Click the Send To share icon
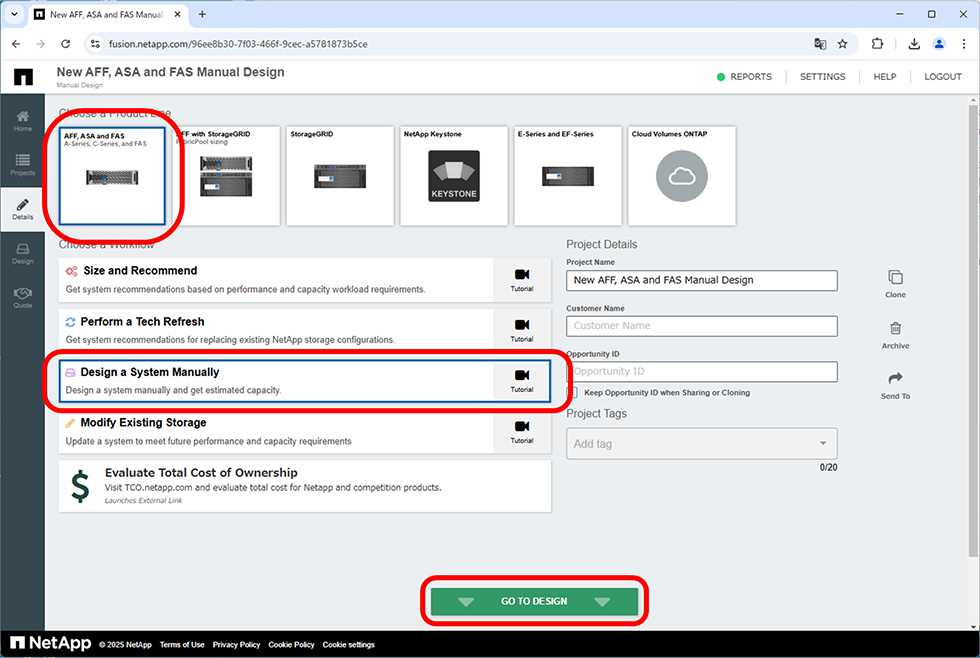 895,386
